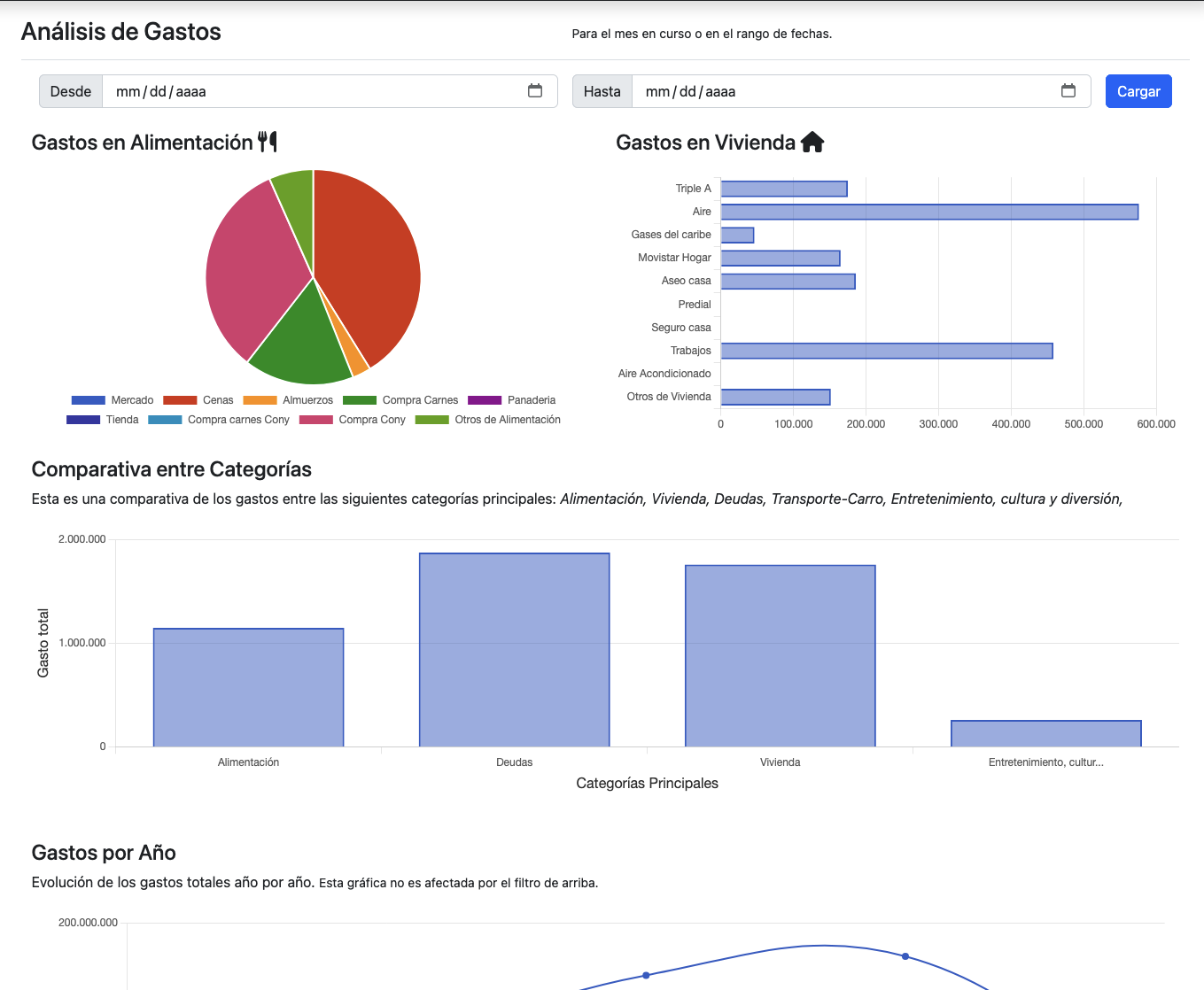
Task: Toggle Mercado legend item in pie chart
Action: pos(113,400)
